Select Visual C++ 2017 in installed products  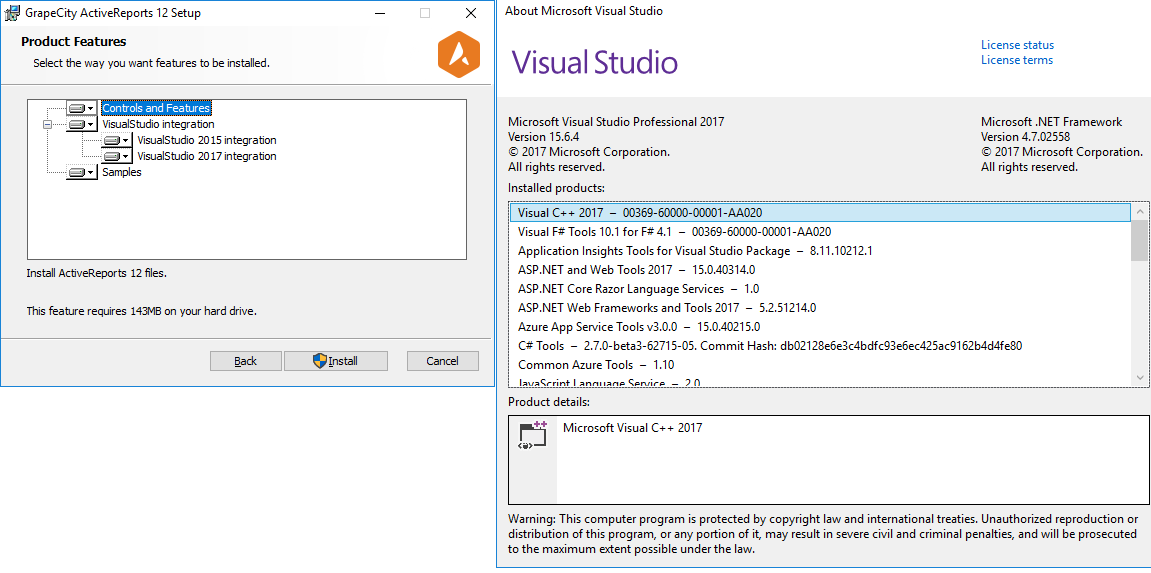(x=819, y=213)
